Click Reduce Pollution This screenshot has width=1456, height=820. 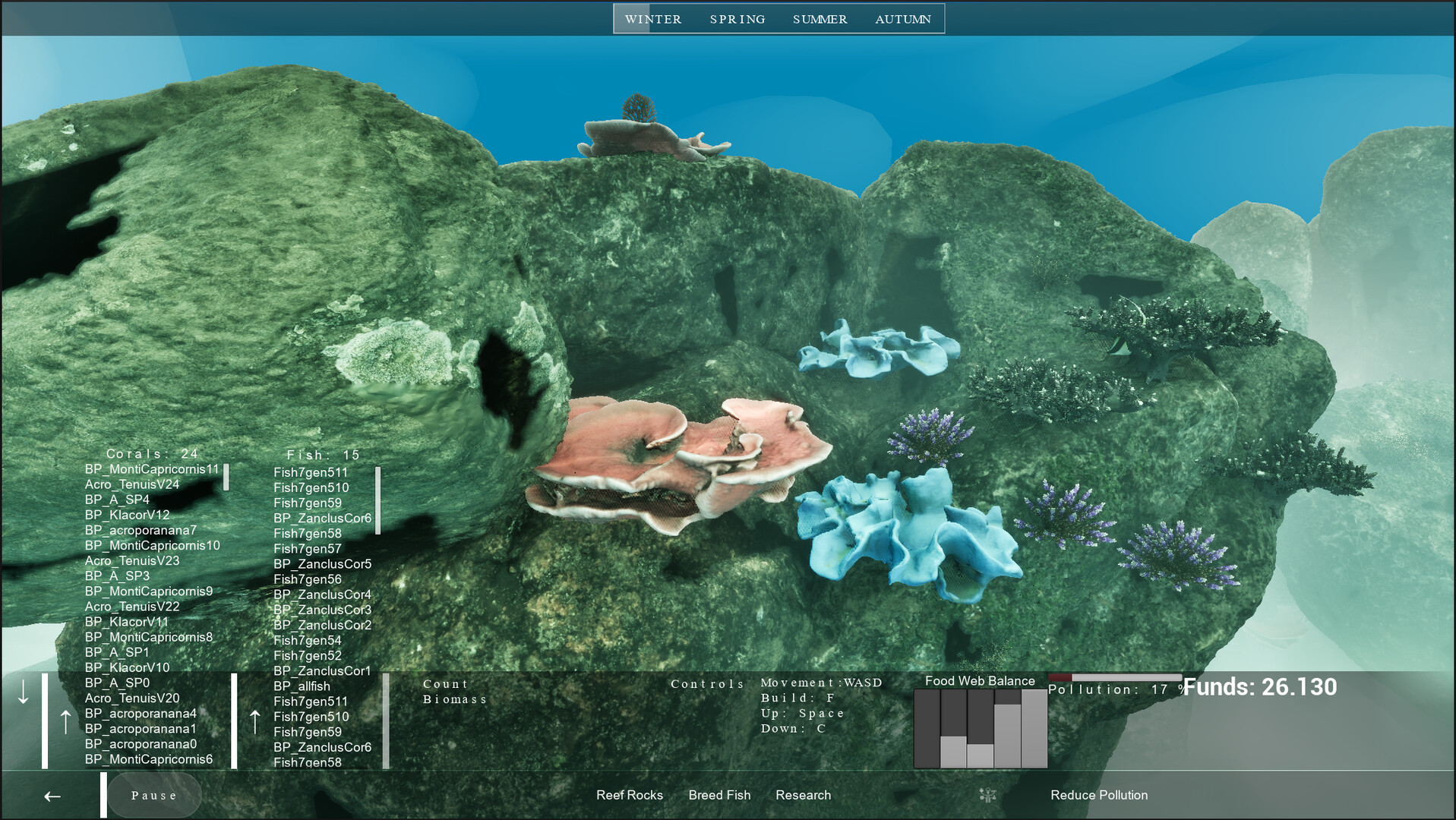[x=1099, y=795]
